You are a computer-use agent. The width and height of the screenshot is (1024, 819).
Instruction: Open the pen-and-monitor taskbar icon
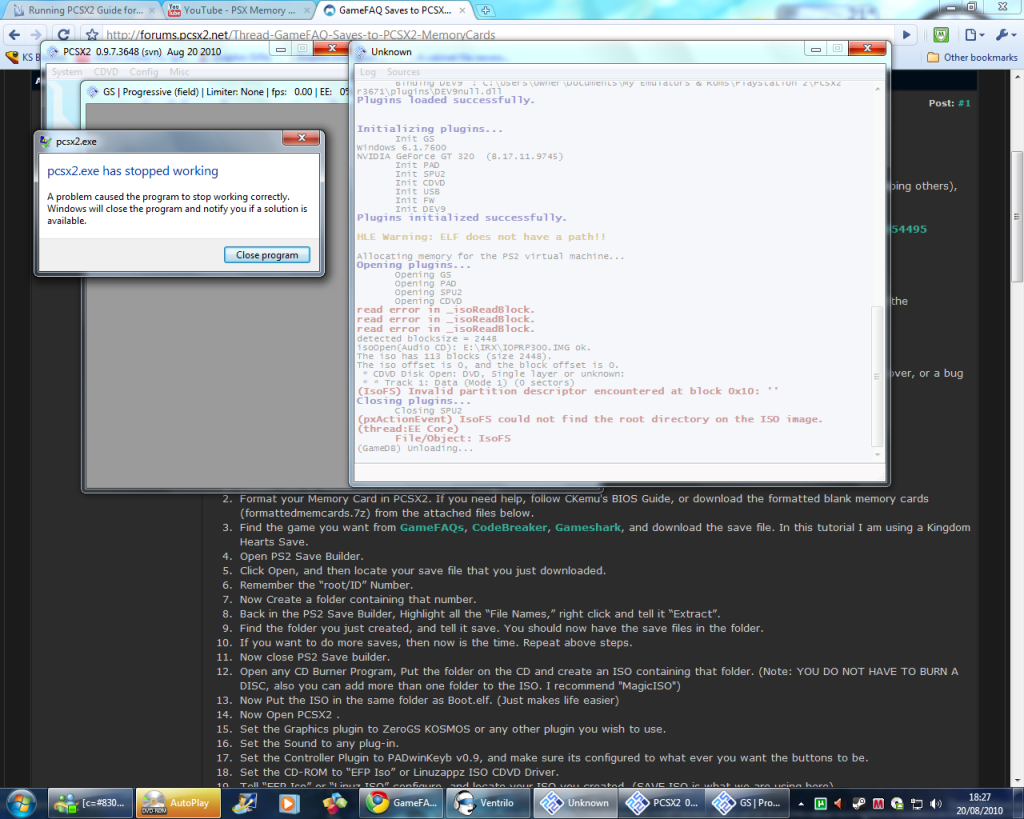pos(244,803)
